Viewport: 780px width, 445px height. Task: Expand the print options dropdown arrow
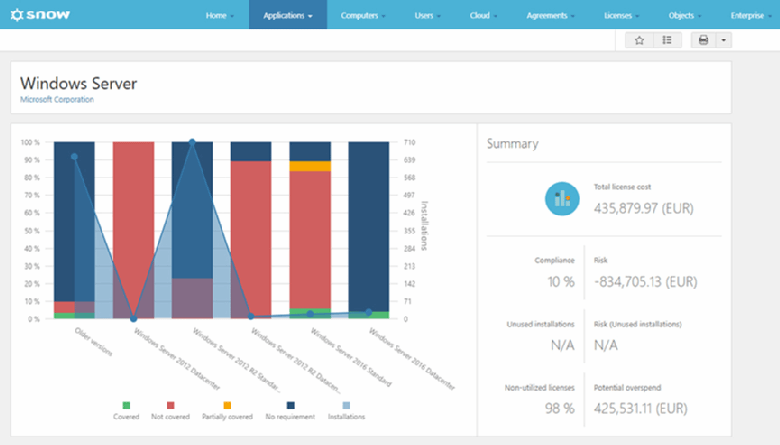click(724, 40)
